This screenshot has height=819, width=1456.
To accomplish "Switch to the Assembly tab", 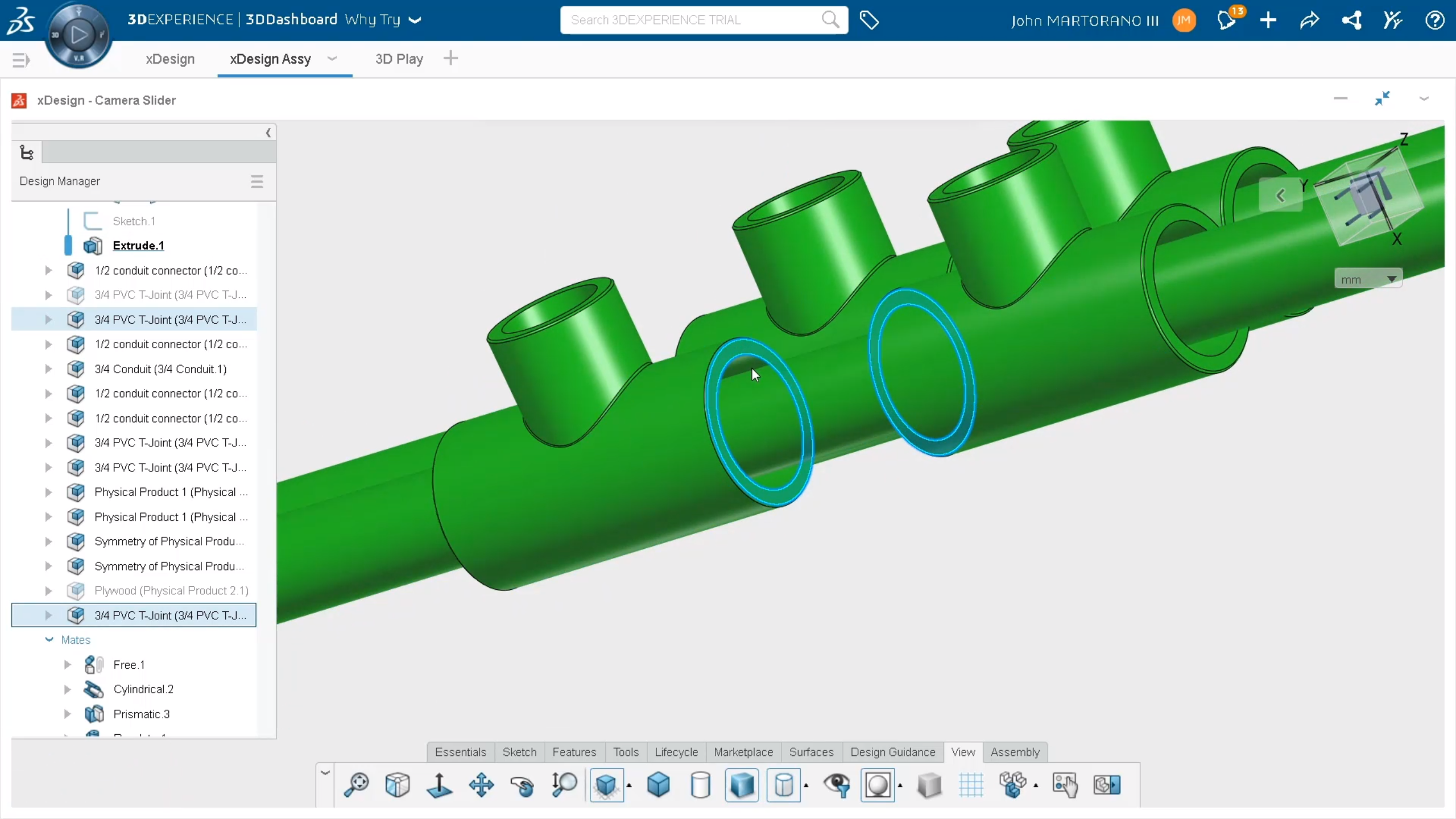I will pos(1016,752).
